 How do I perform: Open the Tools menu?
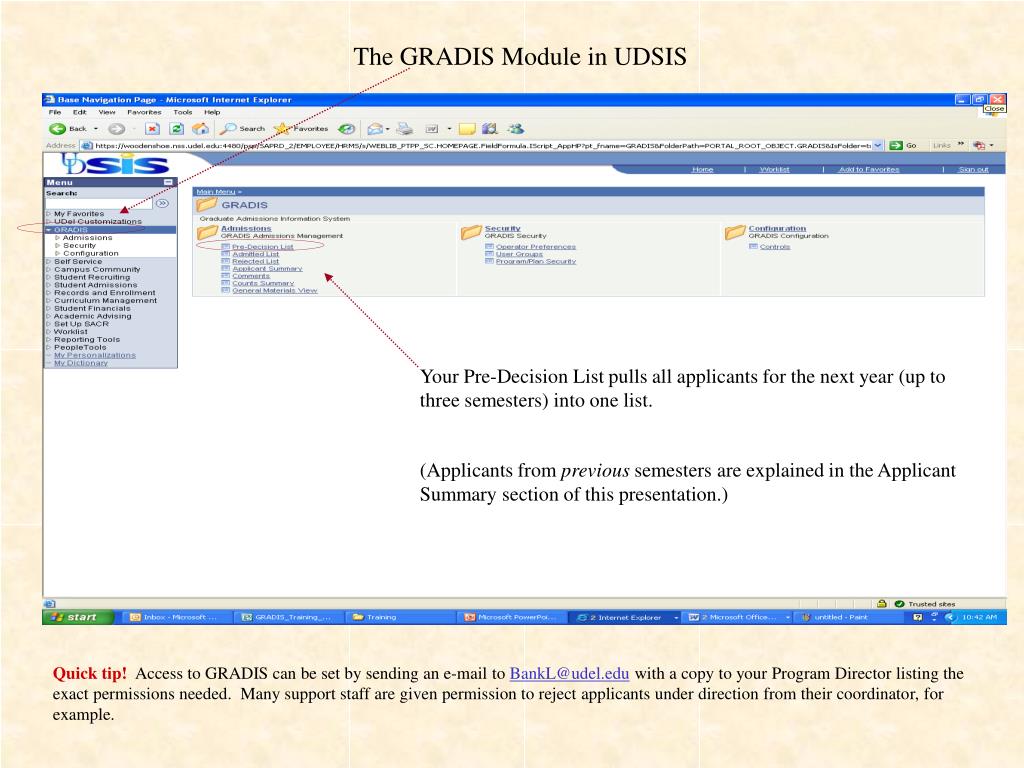(x=183, y=112)
